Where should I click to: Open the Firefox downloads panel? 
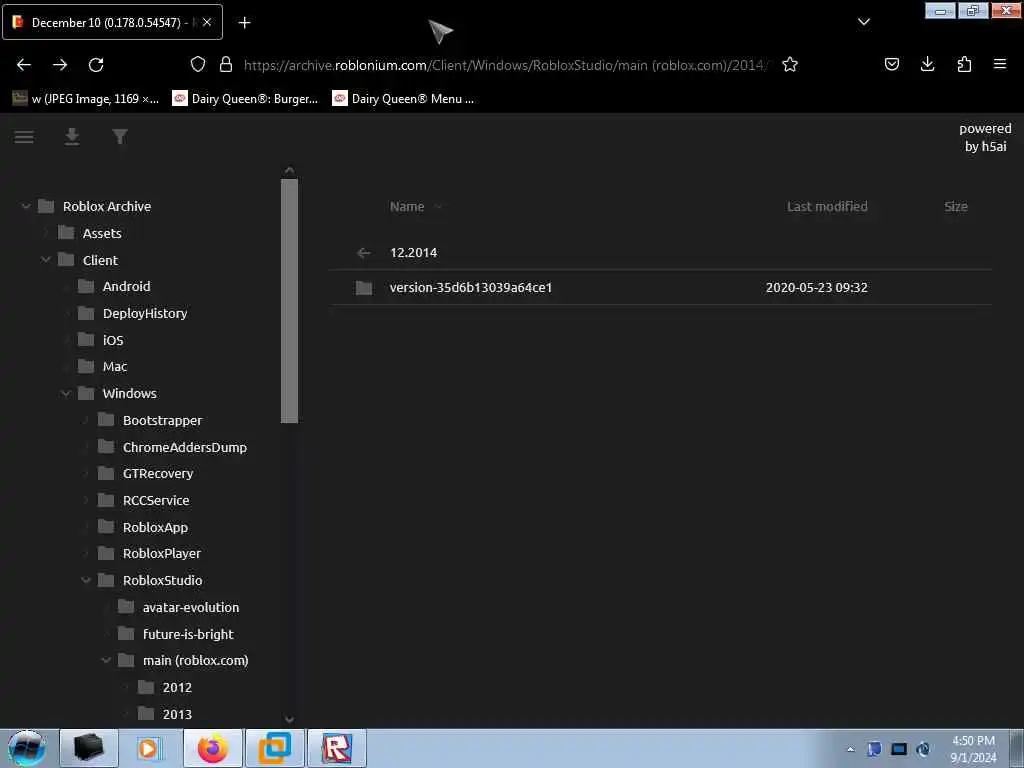tap(927, 64)
